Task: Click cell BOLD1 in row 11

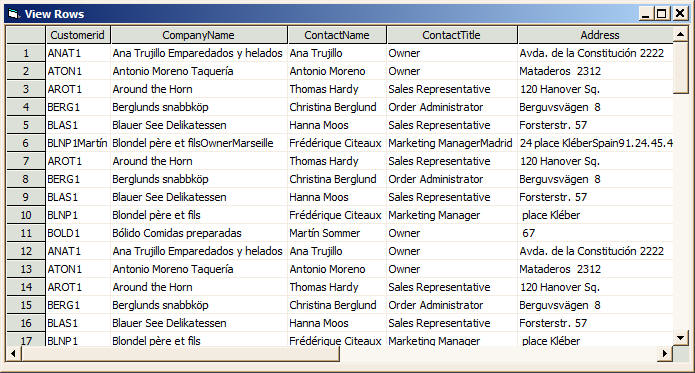Action: pos(78,233)
